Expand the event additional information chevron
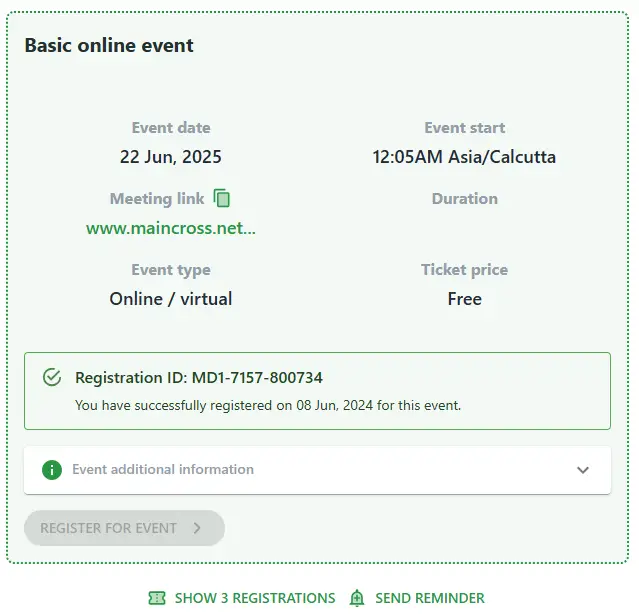Screen dimensions: 639x614 [583, 470]
